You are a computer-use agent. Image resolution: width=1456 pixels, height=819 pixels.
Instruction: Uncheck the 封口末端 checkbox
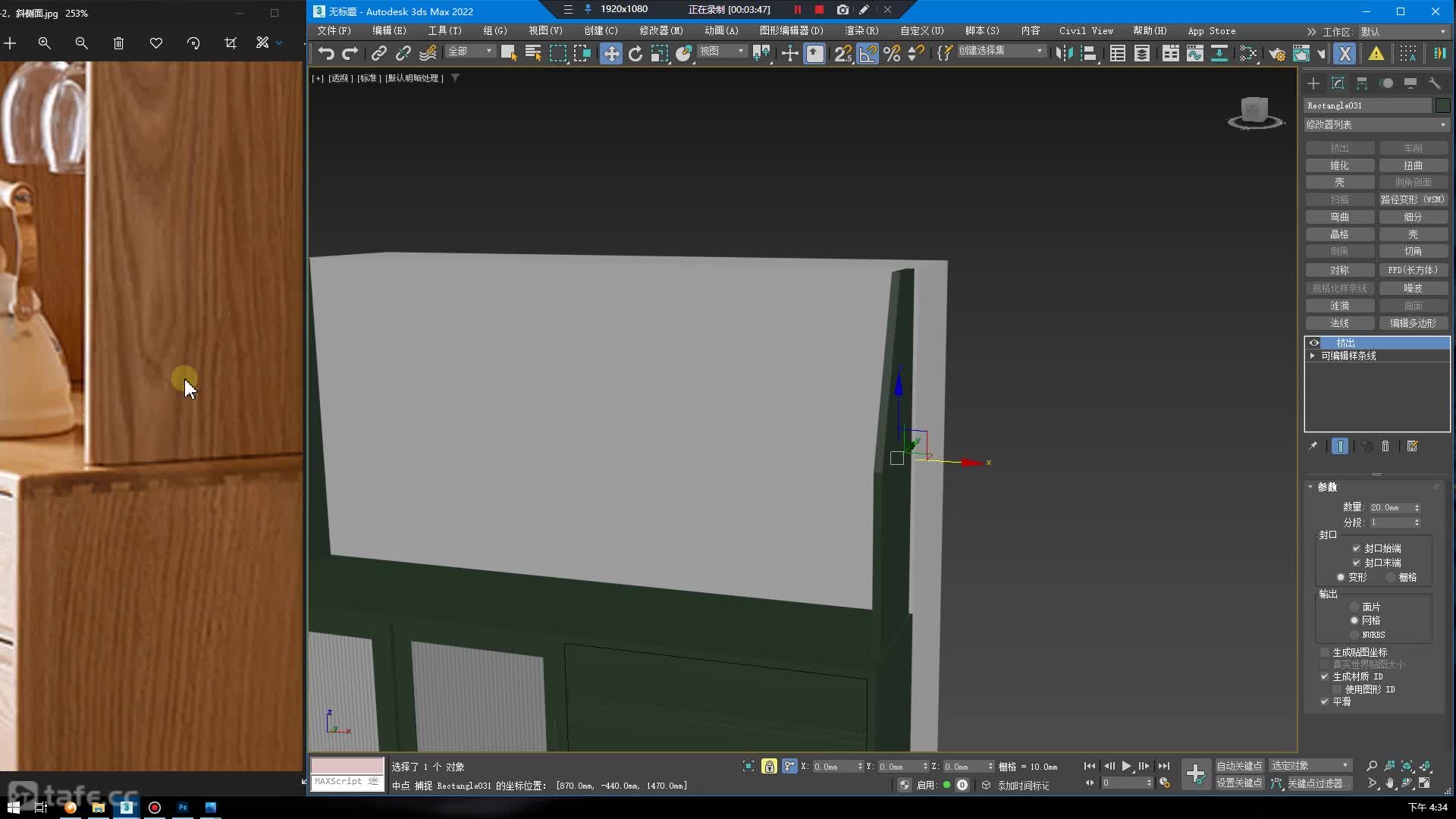(x=1357, y=563)
